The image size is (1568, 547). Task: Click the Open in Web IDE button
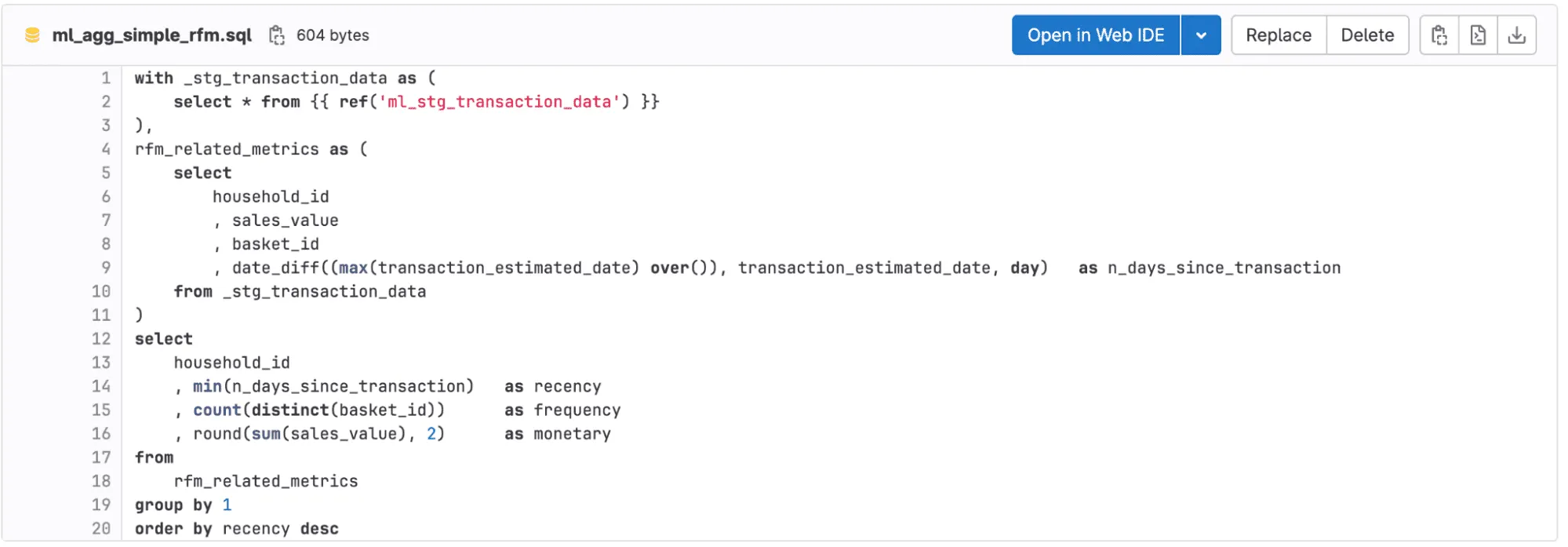pyautogui.click(x=1095, y=35)
